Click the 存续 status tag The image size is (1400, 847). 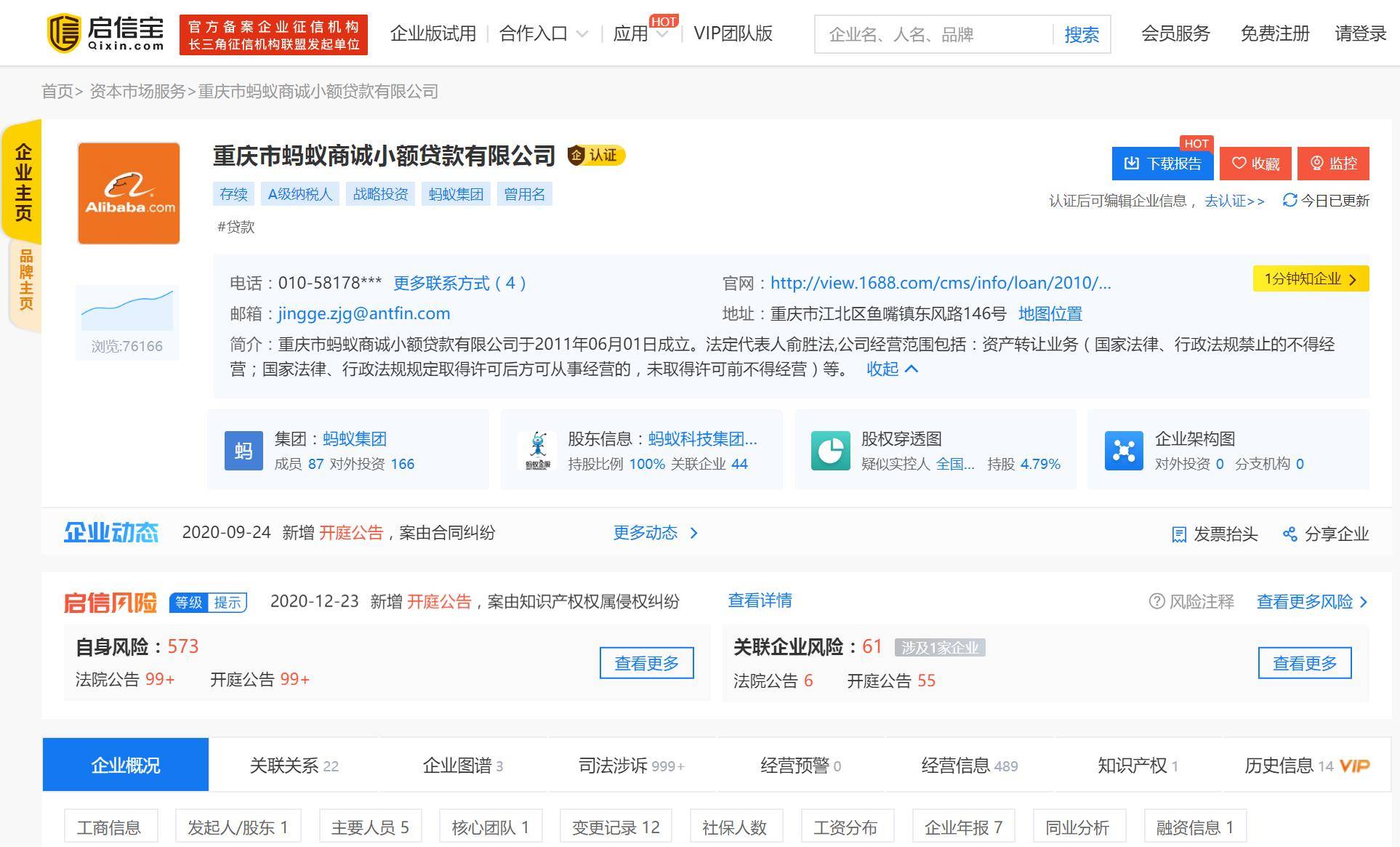(233, 194)
